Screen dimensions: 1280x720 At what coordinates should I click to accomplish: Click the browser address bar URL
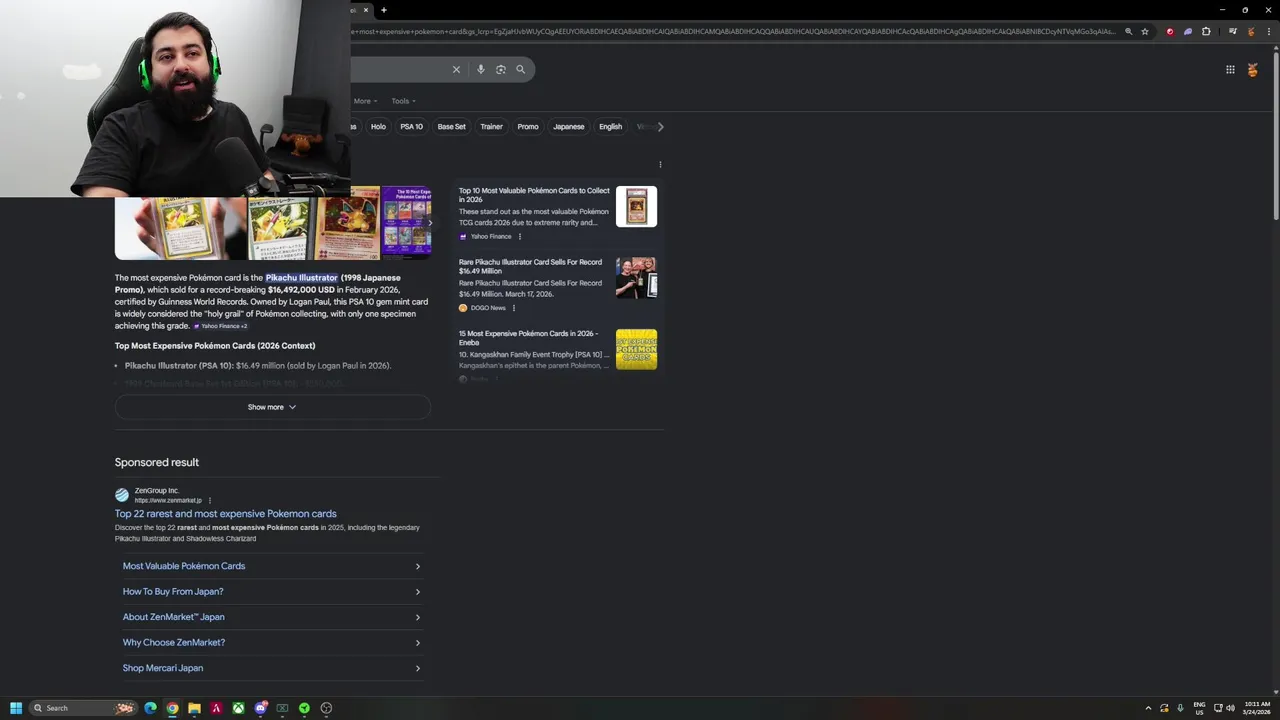(x=735, y=31)
